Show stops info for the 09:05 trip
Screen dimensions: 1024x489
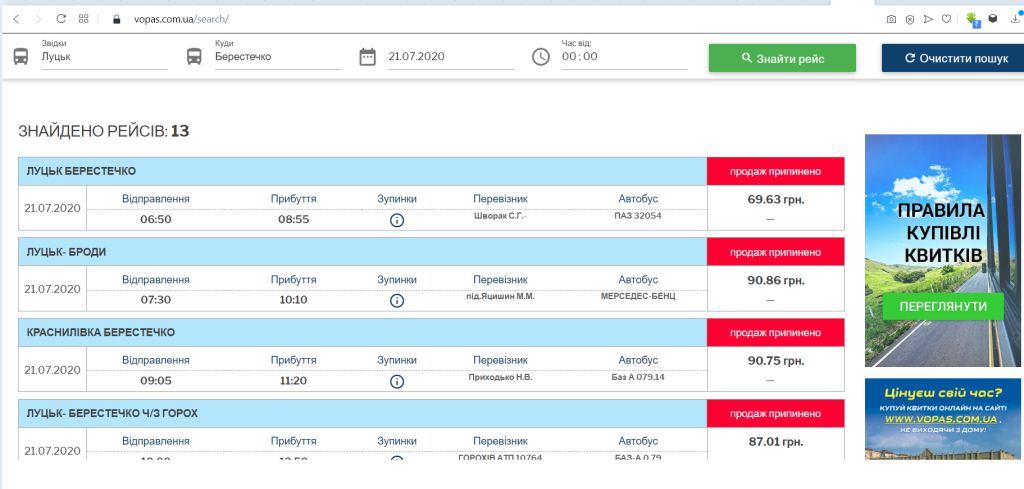pos(397,381)
